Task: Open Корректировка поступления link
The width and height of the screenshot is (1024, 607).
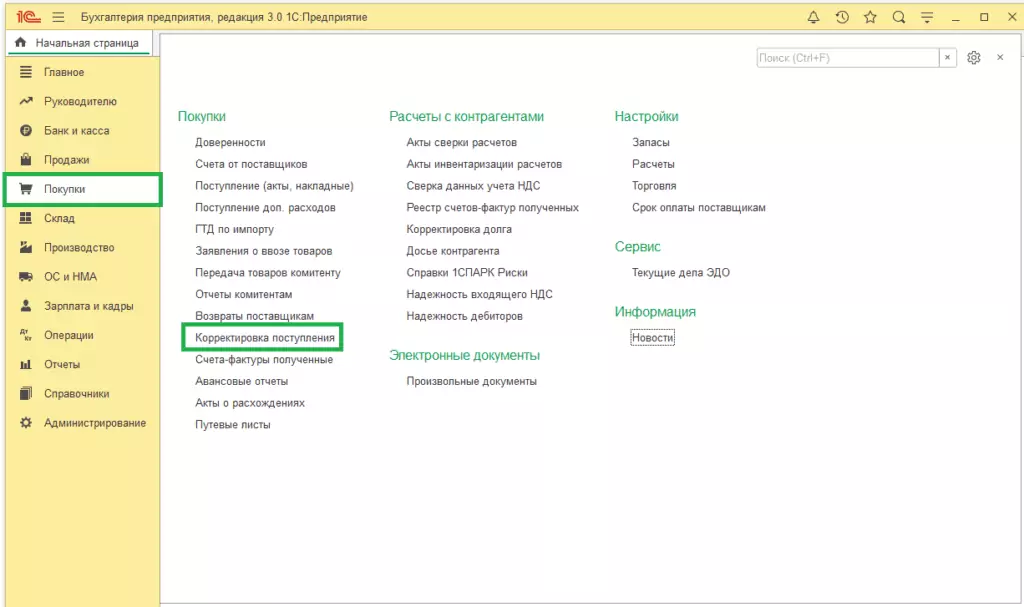Action: tap(265, 338)
